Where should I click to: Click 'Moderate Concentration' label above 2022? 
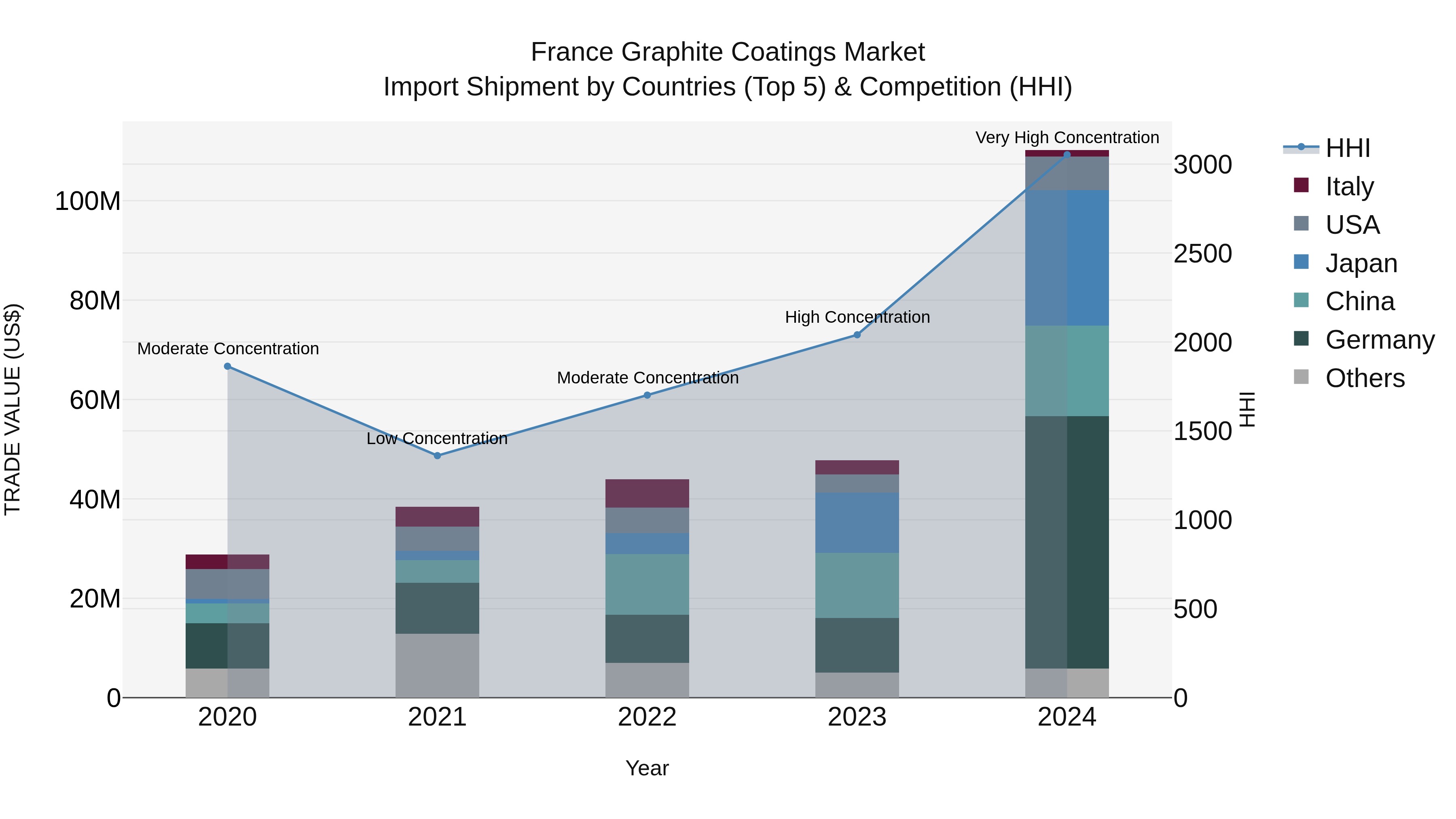click(647, 378)
